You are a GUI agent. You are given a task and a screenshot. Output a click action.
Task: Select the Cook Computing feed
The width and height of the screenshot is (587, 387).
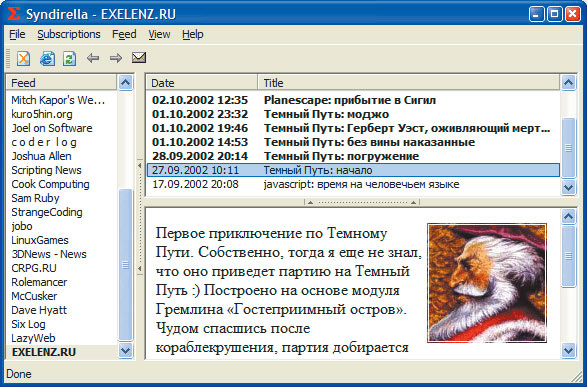coord(51,184)
